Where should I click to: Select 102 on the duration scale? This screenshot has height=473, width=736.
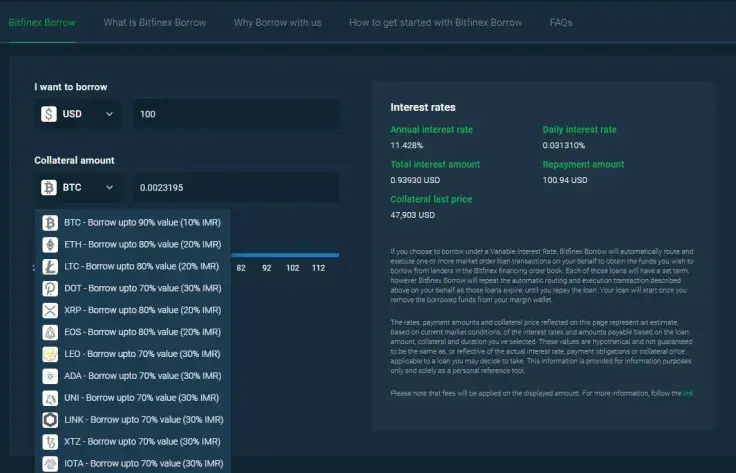tap(292, 268)
